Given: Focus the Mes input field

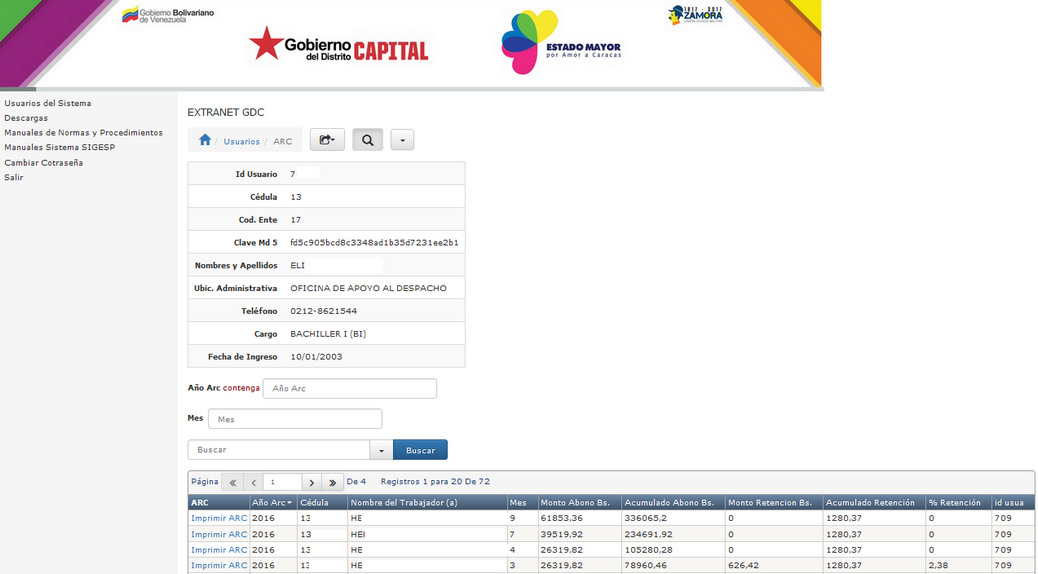Looking at the screenshot, I should click(295, 419).
